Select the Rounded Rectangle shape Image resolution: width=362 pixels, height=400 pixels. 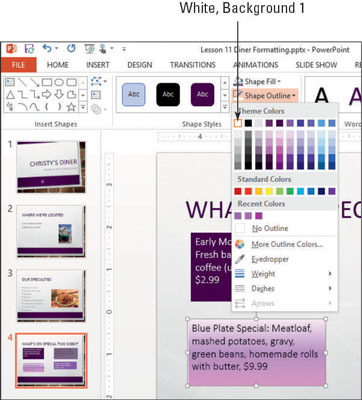tap(71, 82)
